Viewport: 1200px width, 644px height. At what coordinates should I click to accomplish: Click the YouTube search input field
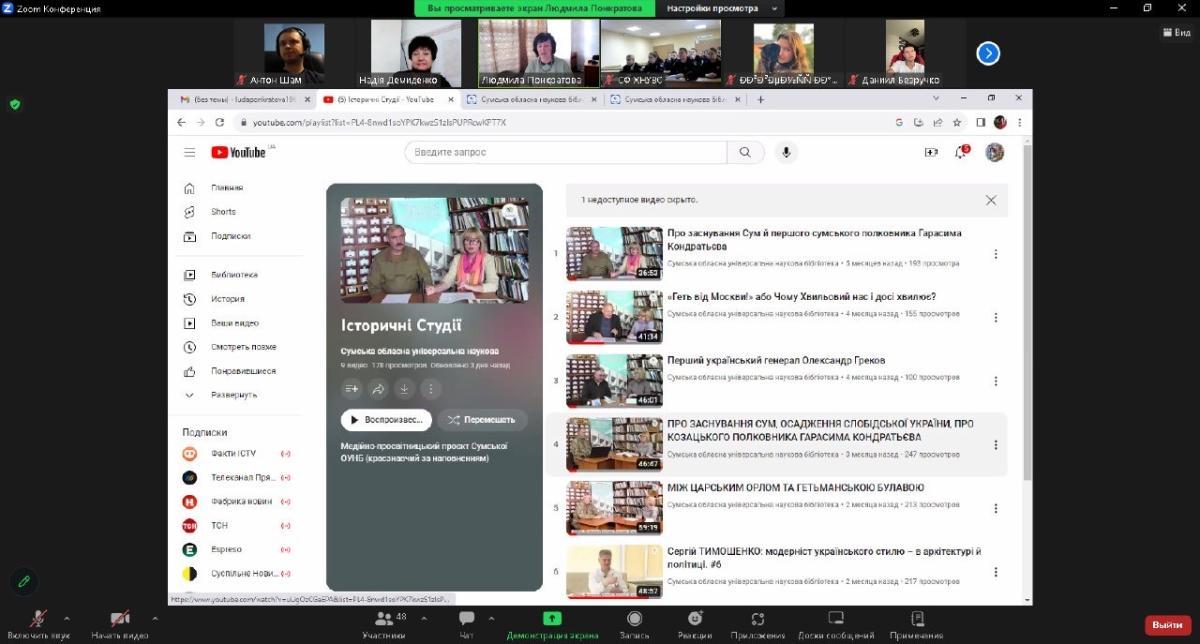pyautogui.click(x=565, y=152)
